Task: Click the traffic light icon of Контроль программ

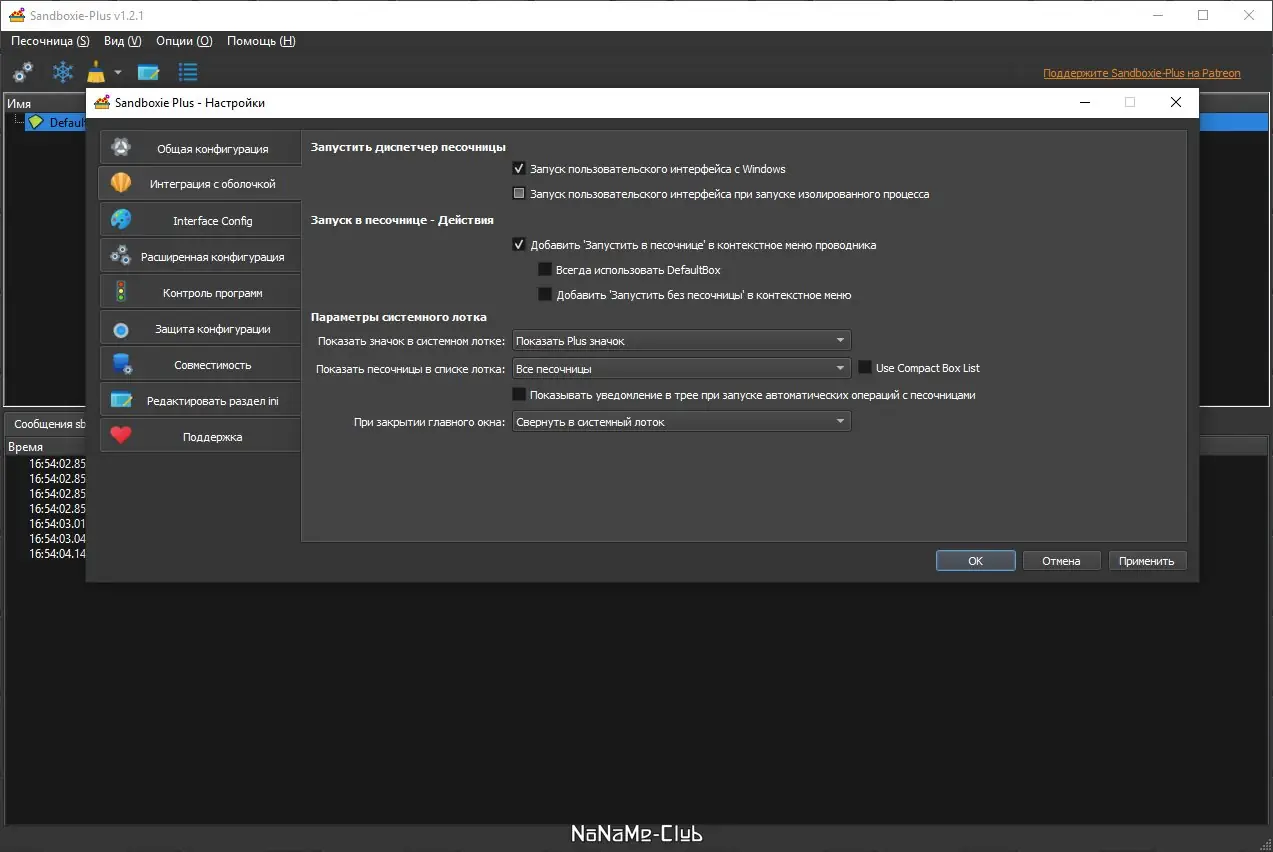Action: 121,292
